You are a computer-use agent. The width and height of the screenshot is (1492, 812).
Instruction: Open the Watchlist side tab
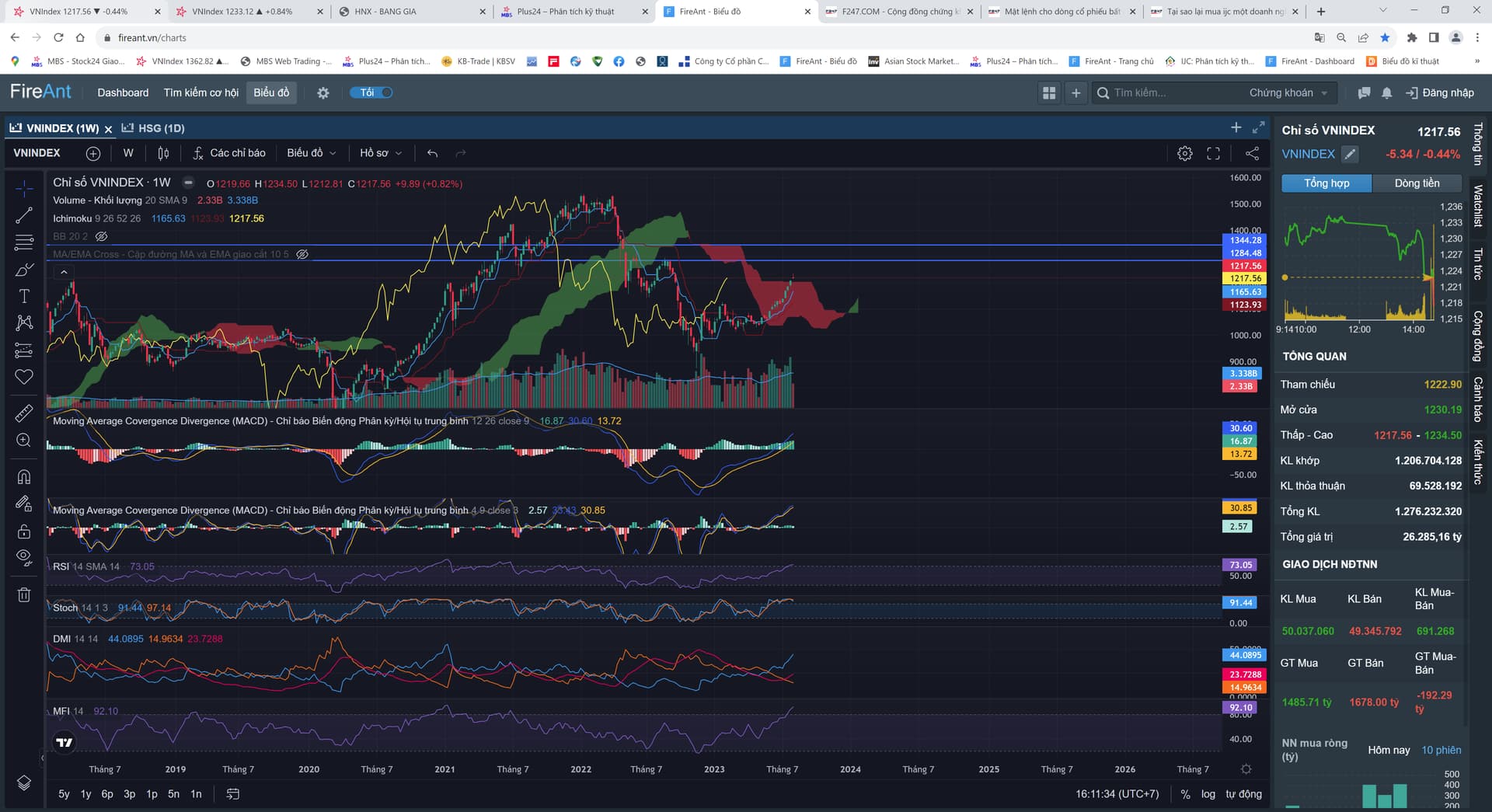point(1478,206)
